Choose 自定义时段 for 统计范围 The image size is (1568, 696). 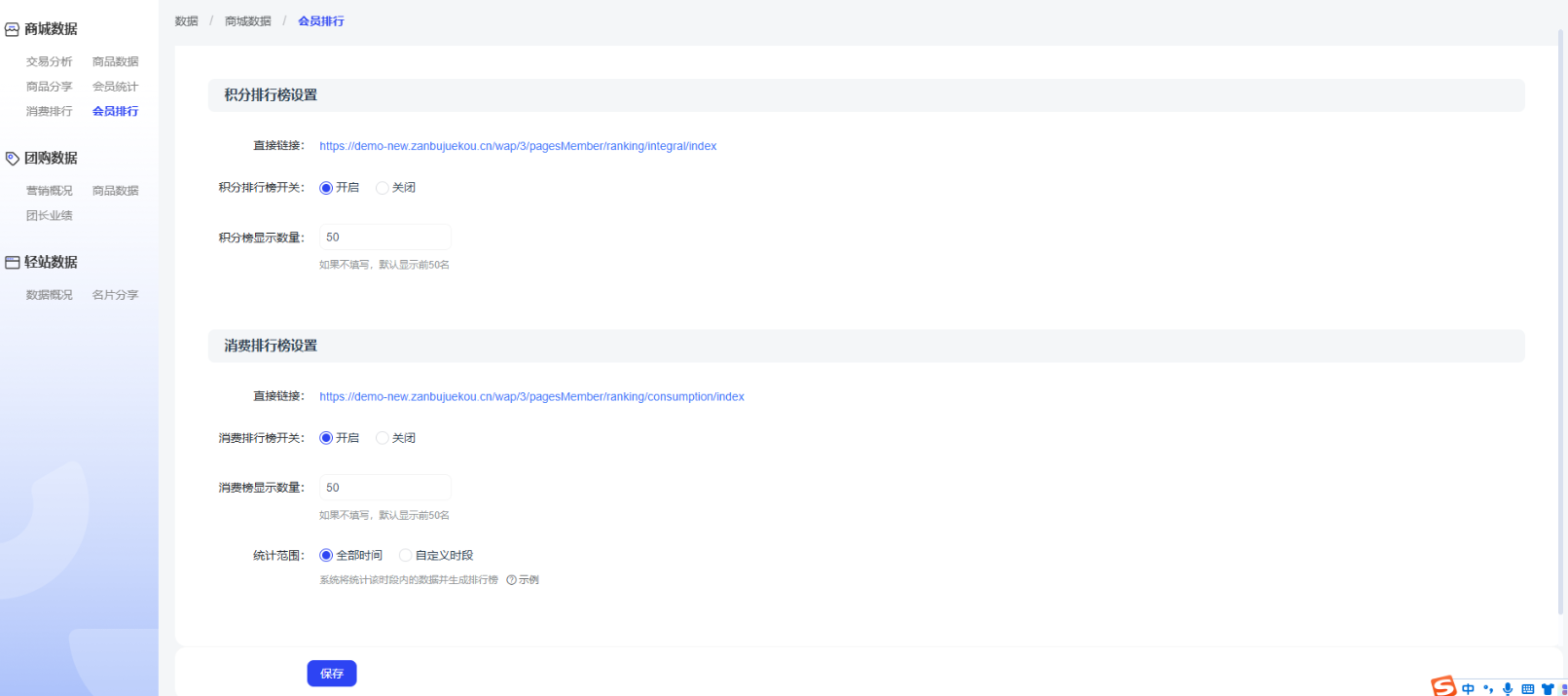[x=406, y=556]
